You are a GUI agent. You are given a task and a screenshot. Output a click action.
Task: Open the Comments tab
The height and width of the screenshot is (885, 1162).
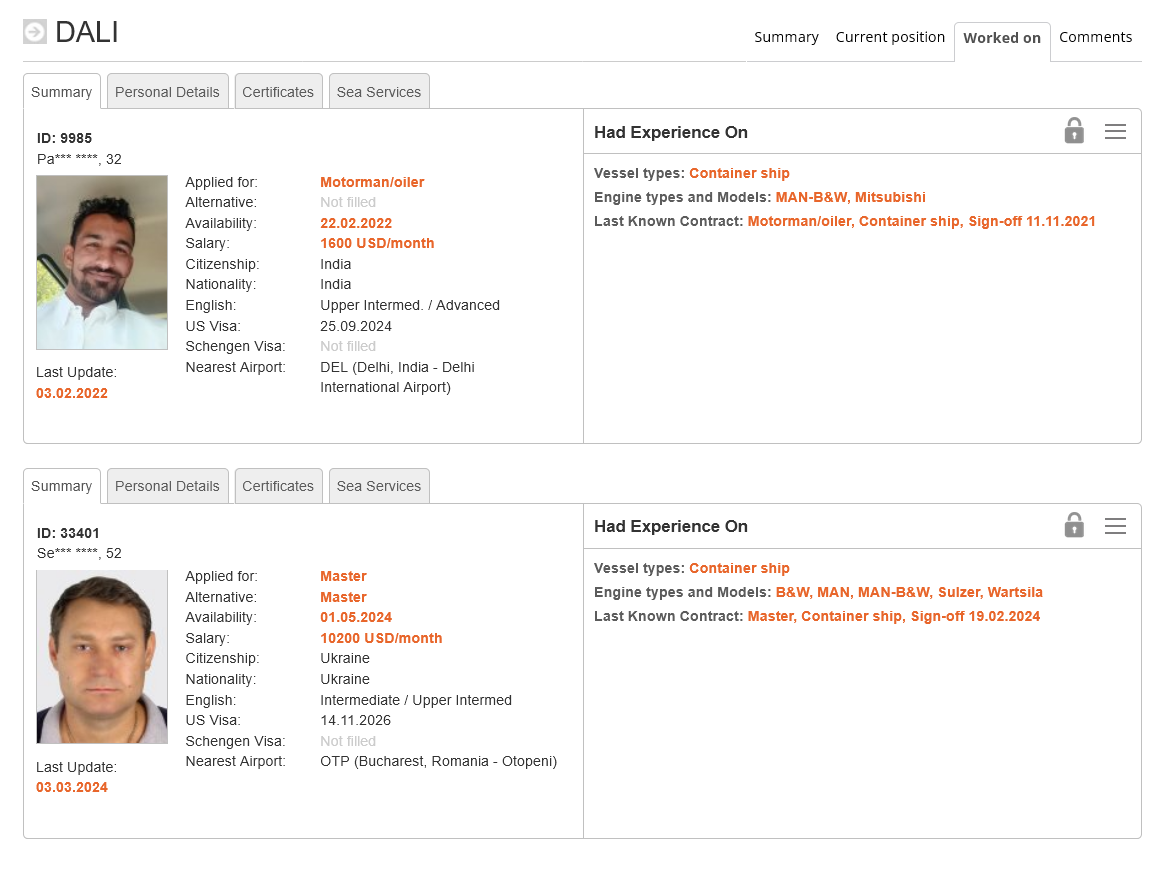pyautogui.click(x=1095, y=37)
